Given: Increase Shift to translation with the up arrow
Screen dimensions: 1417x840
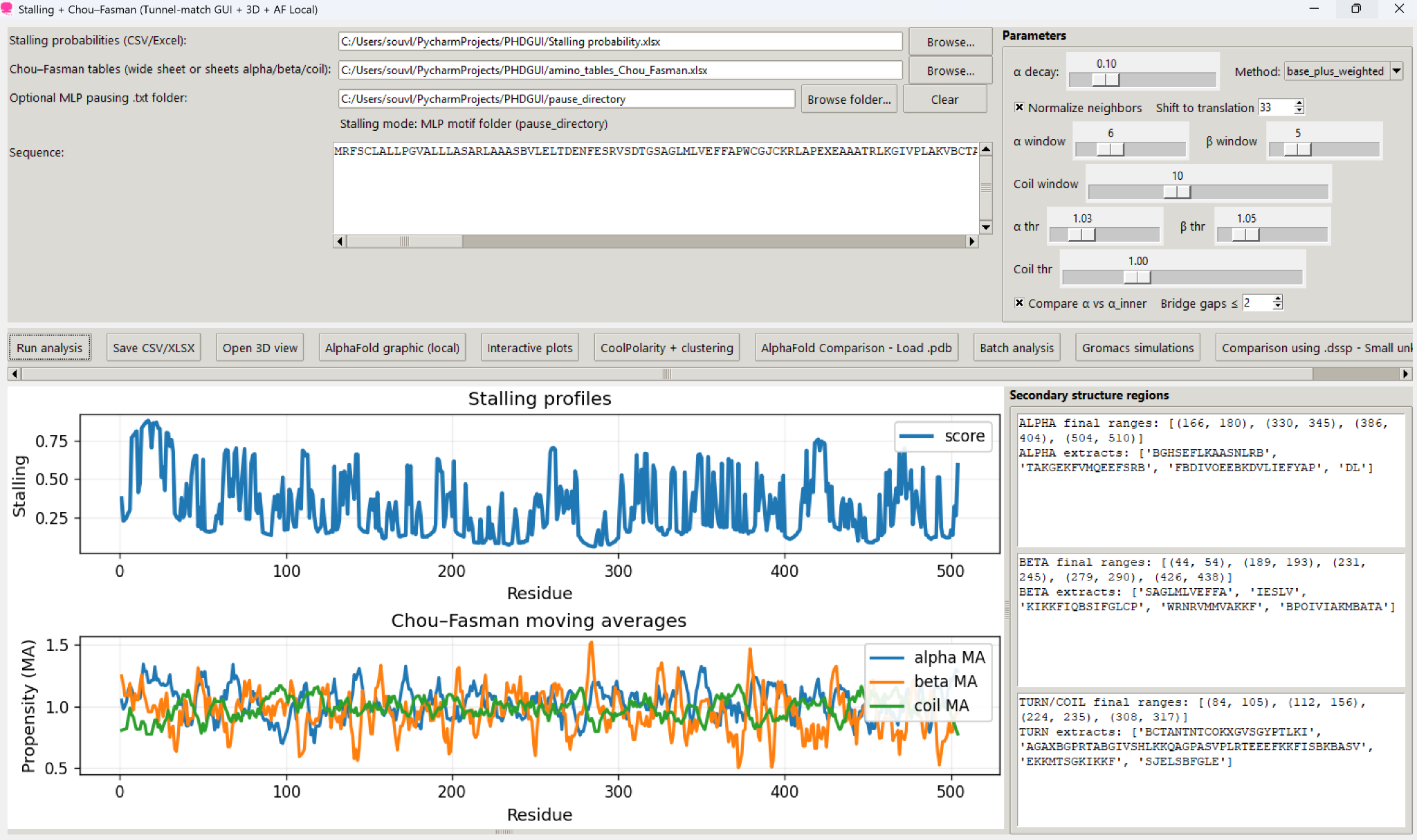Looking at the screenshot, I should click(x=1299, y=103).
